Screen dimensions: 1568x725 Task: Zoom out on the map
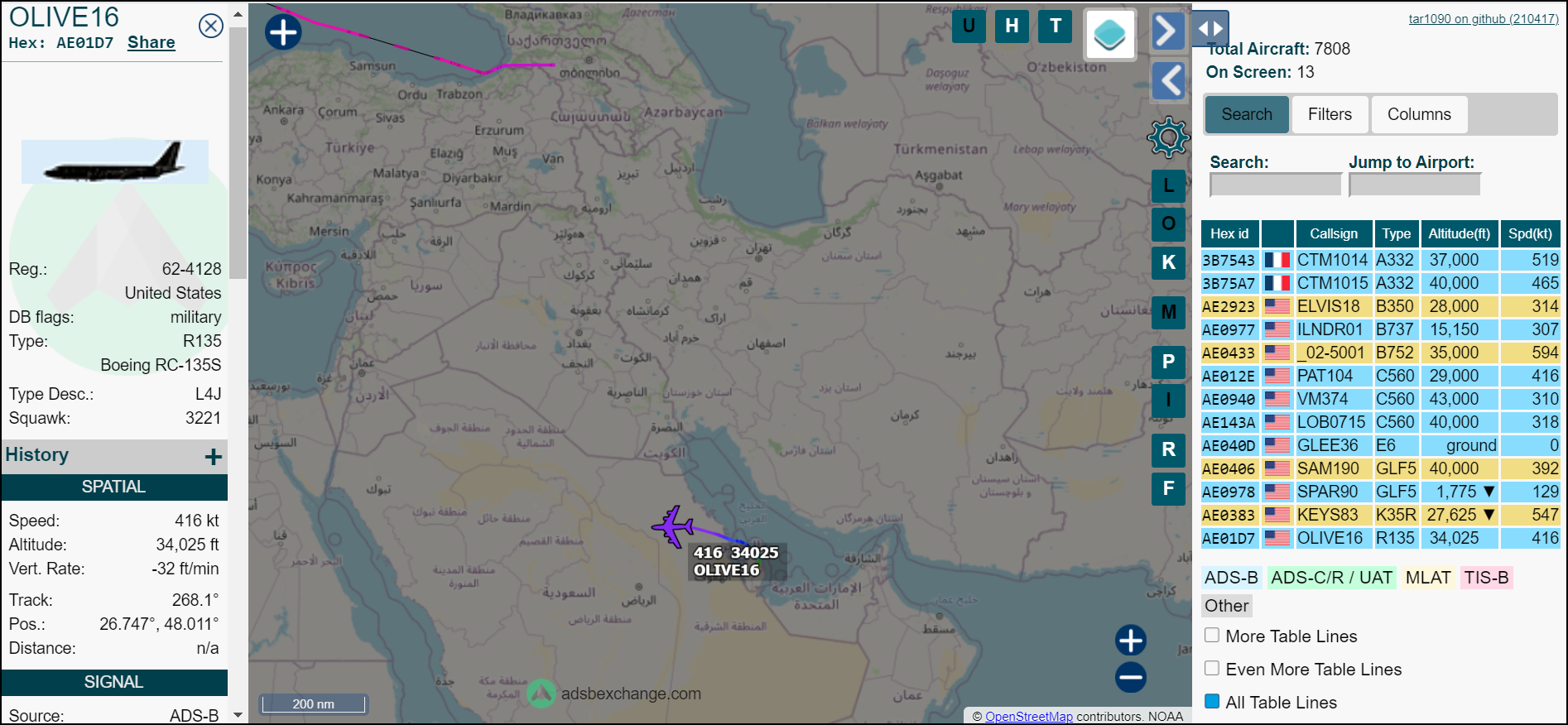click(x=1131, y=677)
